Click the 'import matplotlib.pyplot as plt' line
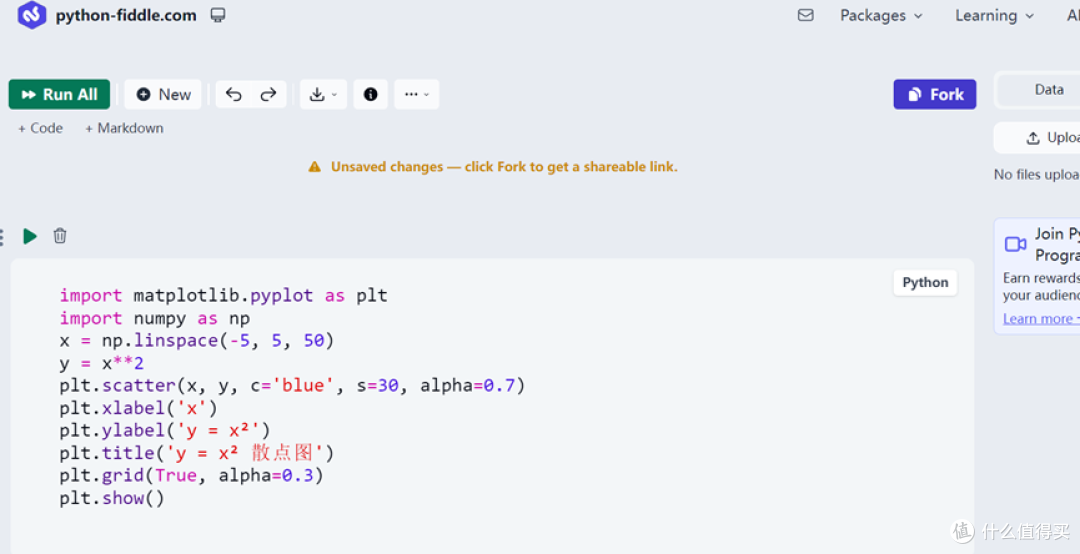Viewport: 1080px width, 554px height. coord(223,296)
